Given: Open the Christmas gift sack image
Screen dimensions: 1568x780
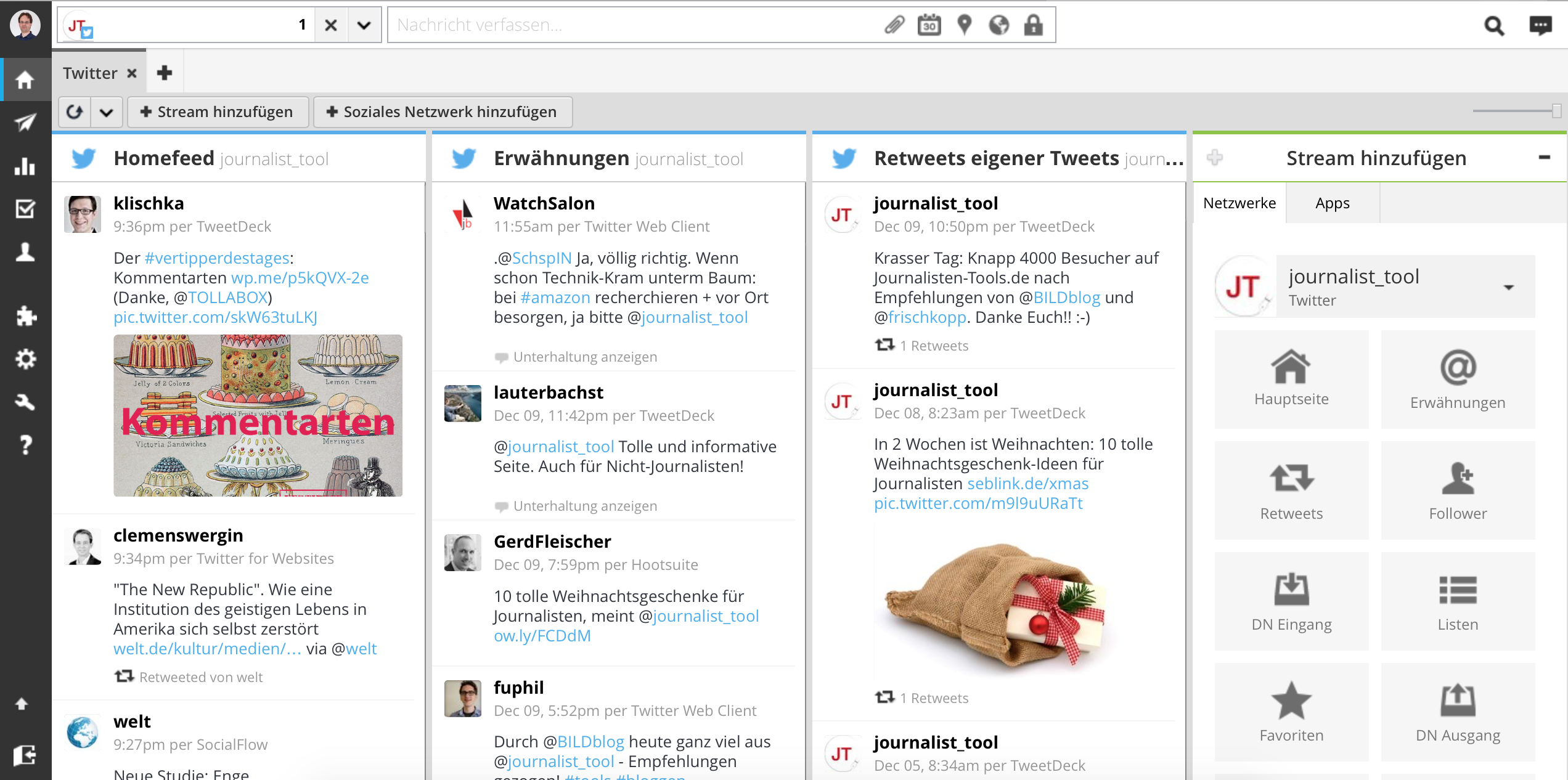Looking at the screenshot, I should [x=996, y=600].
